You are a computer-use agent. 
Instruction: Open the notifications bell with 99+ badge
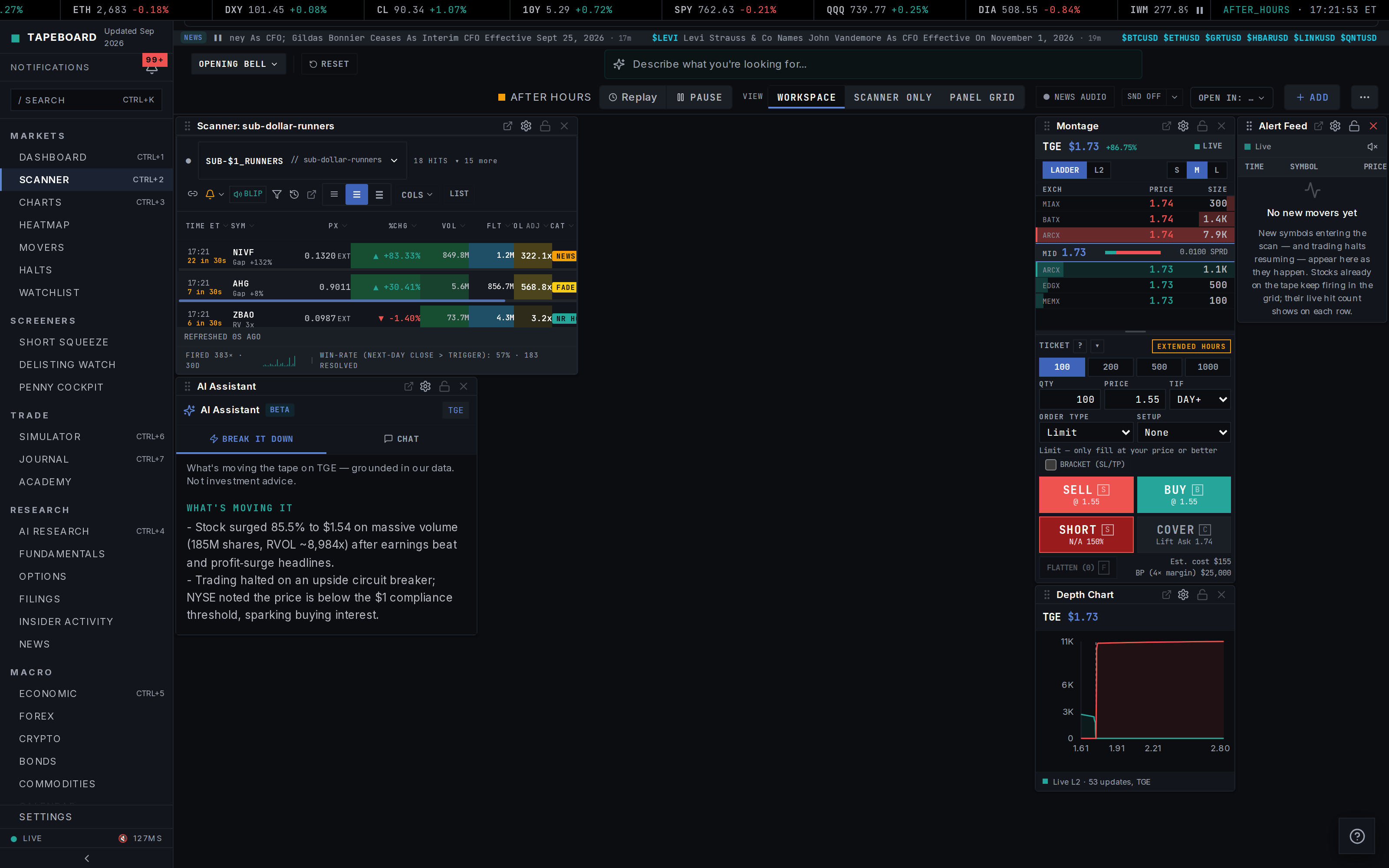[x=152, y=68]
